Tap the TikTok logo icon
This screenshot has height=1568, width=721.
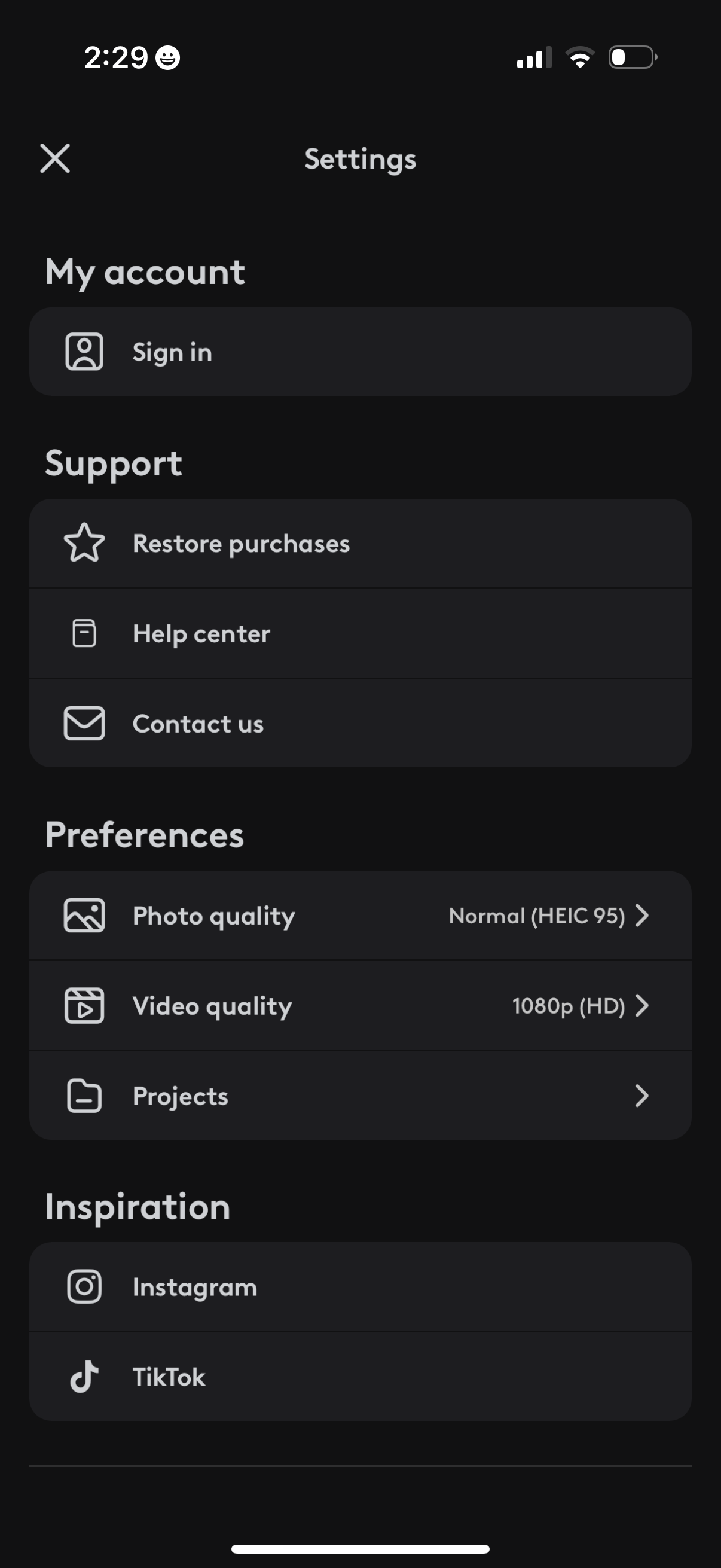84,1376
